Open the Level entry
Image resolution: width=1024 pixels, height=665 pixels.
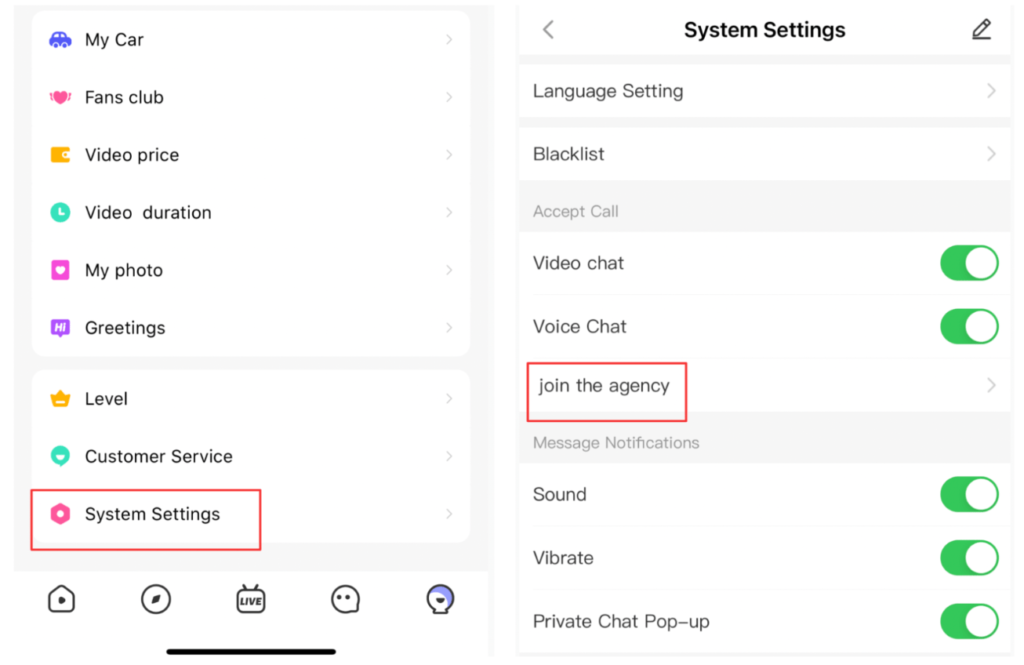click(x=106, y=399)
